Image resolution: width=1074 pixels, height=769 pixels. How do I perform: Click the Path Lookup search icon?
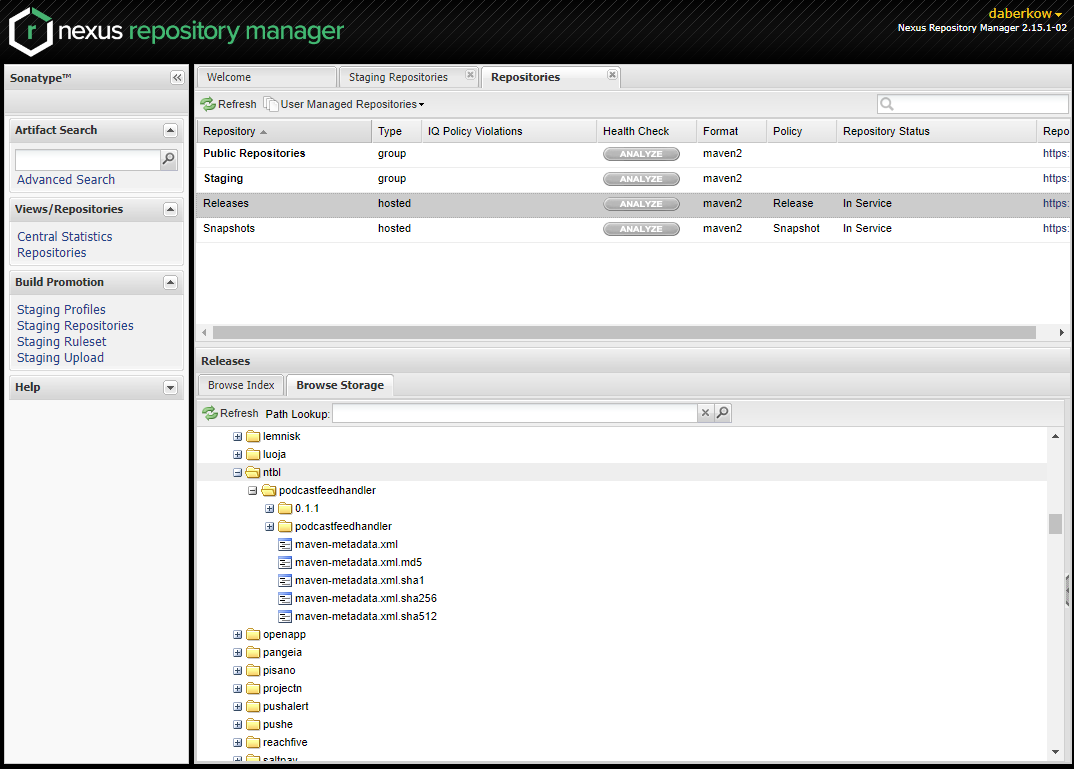(723, 413)
